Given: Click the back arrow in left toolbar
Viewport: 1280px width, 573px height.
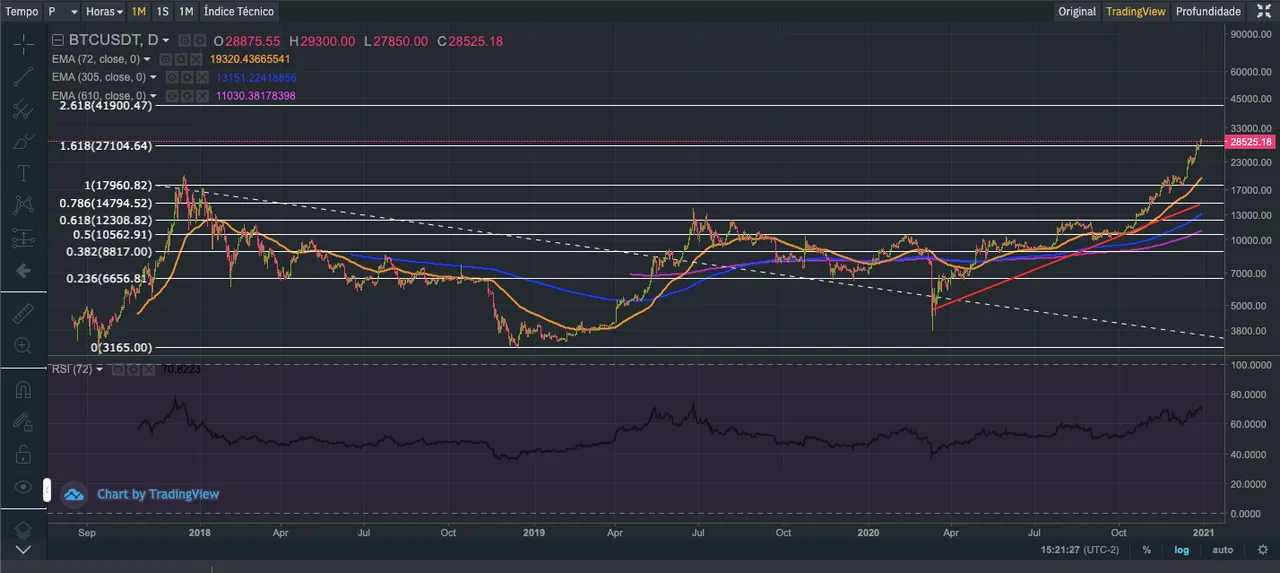Looking at the screenshot, I should coord(23,271).
